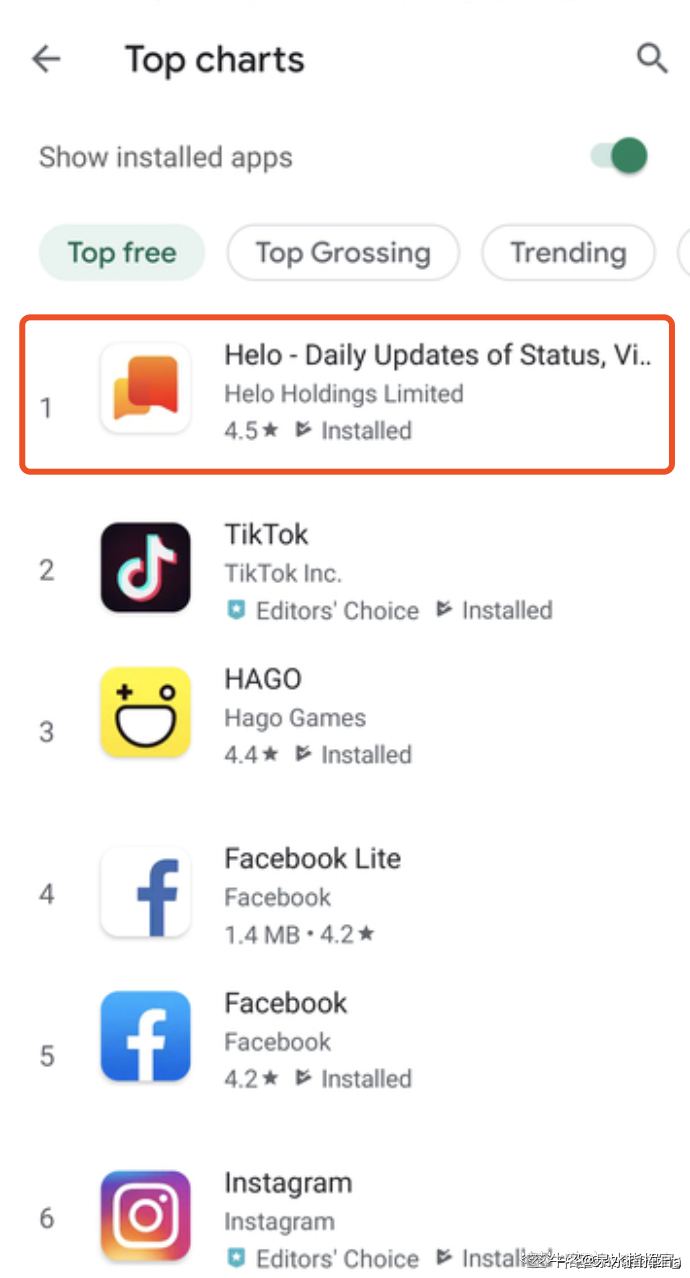690x1278 pixels.
Task: Go back using the arrow icon
Action: pos(46,59)
